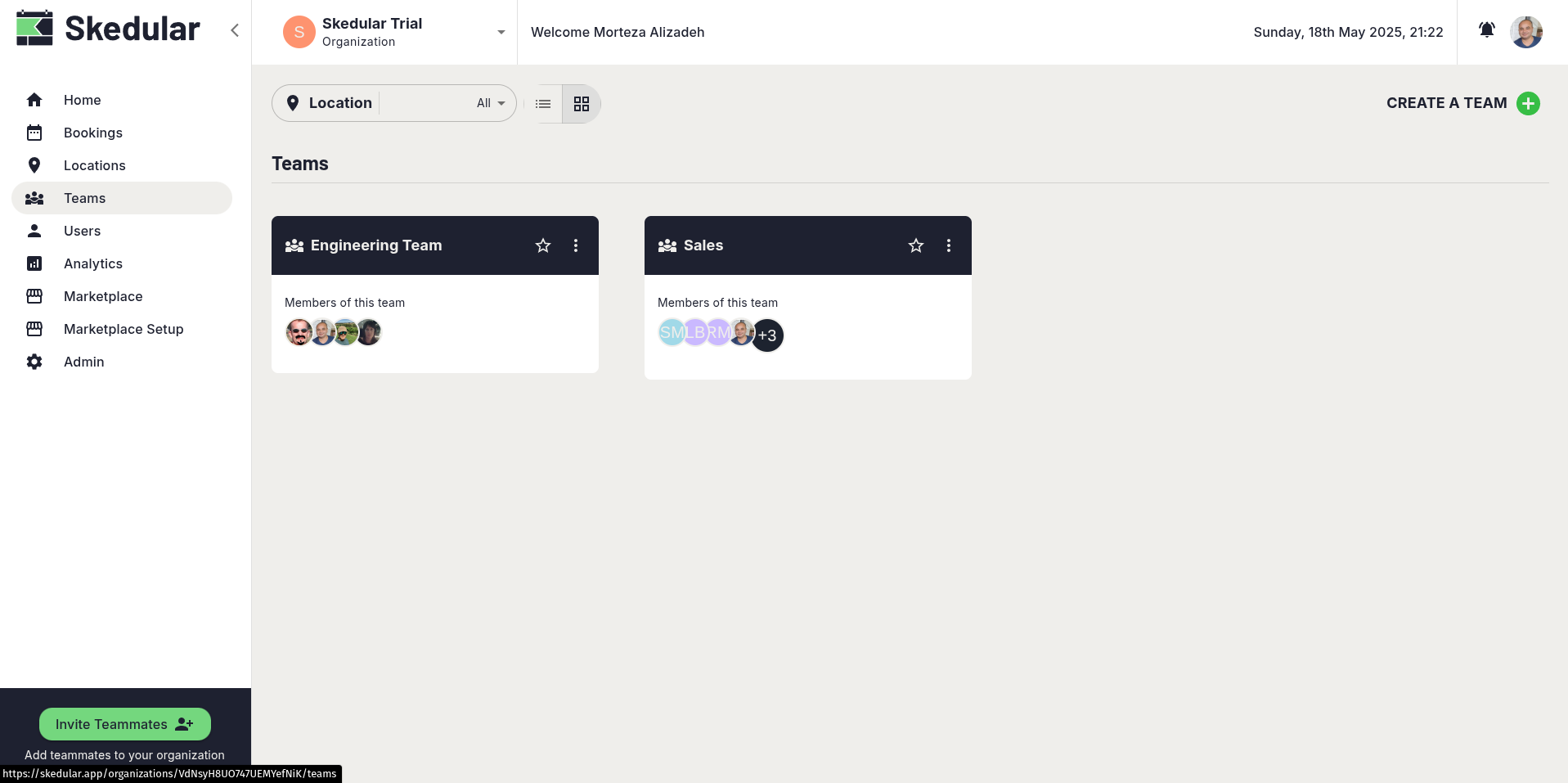The height and width of the screenshot is (783, 1568).
Task: Open the notification bell
Action: tap(1487, 30)
